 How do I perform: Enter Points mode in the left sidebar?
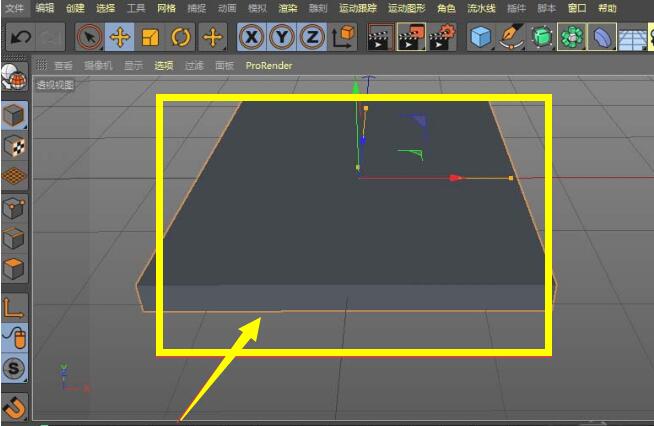tap(14, 207)
